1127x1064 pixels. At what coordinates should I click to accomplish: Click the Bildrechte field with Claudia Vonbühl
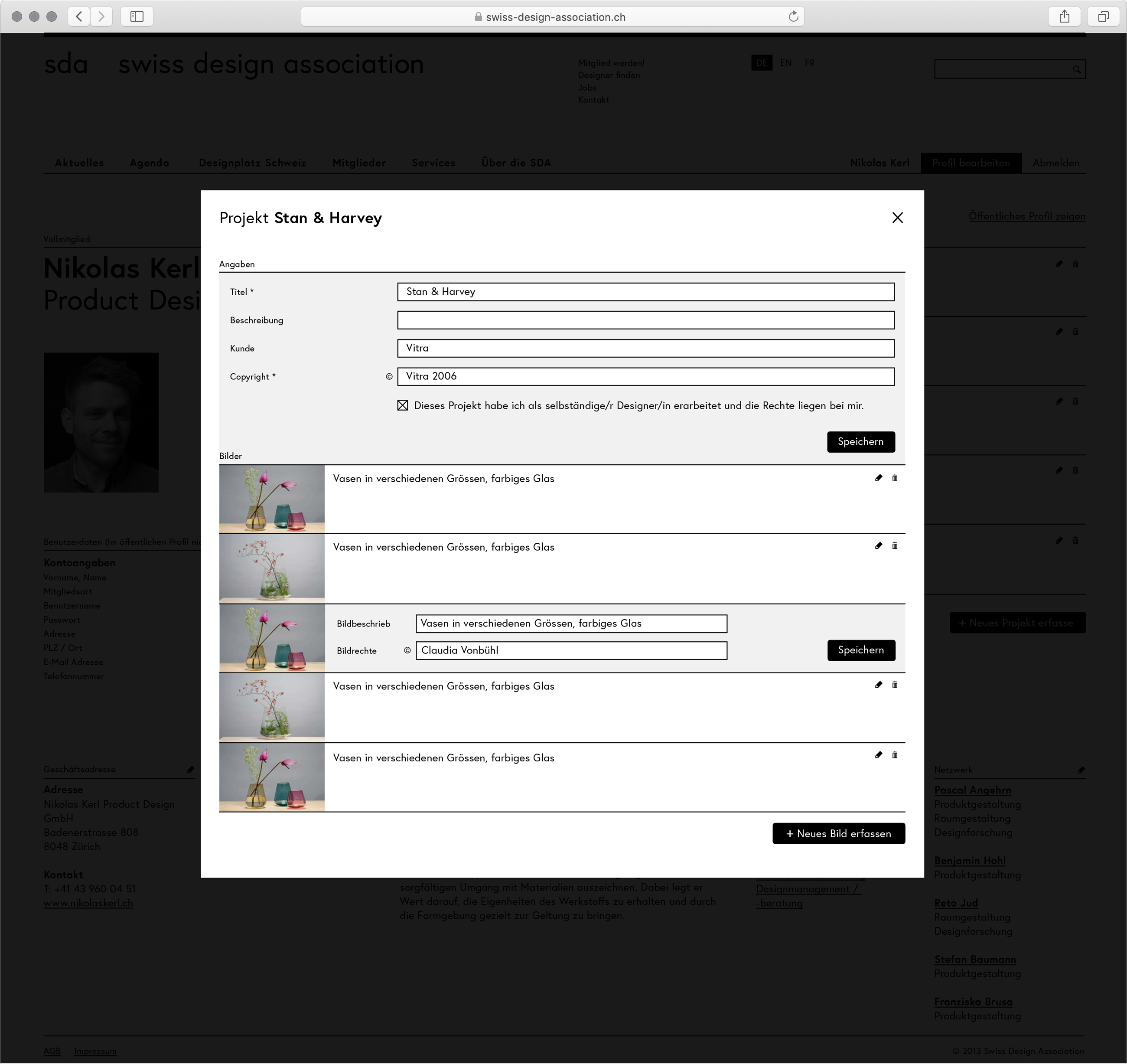tap(571, 650)
